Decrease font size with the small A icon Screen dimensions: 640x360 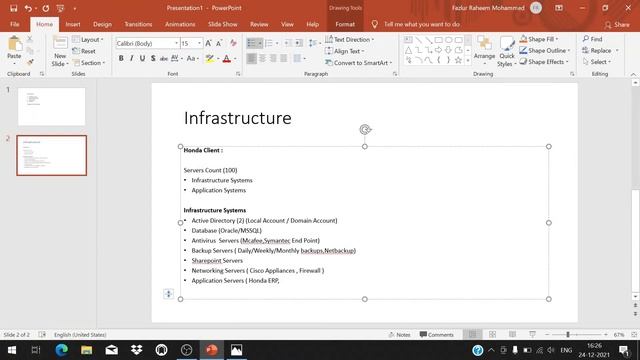(219, 43)
